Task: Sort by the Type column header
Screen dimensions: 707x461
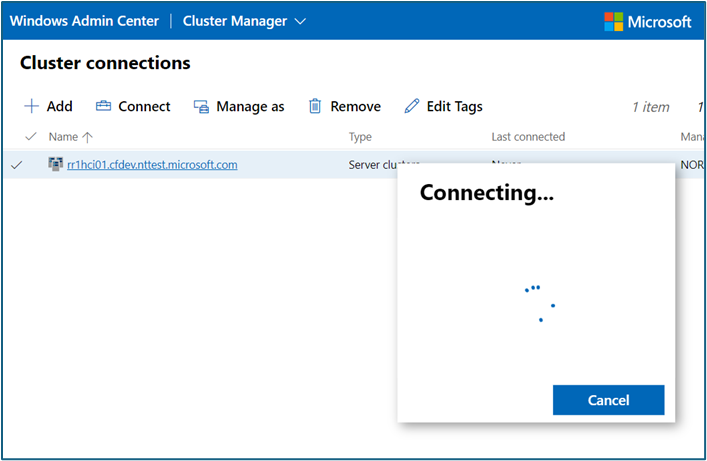Action: click(360, 137)
